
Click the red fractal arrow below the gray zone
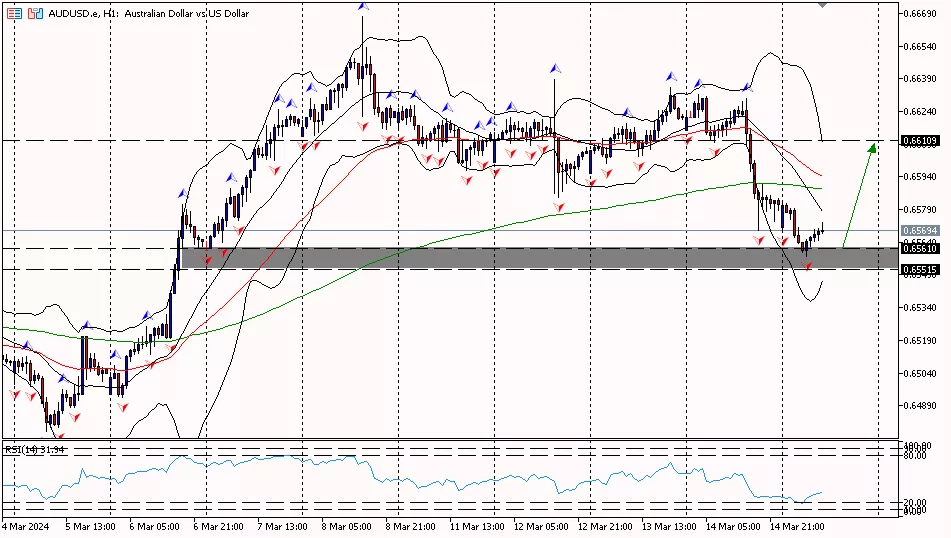tap(808, 266)
